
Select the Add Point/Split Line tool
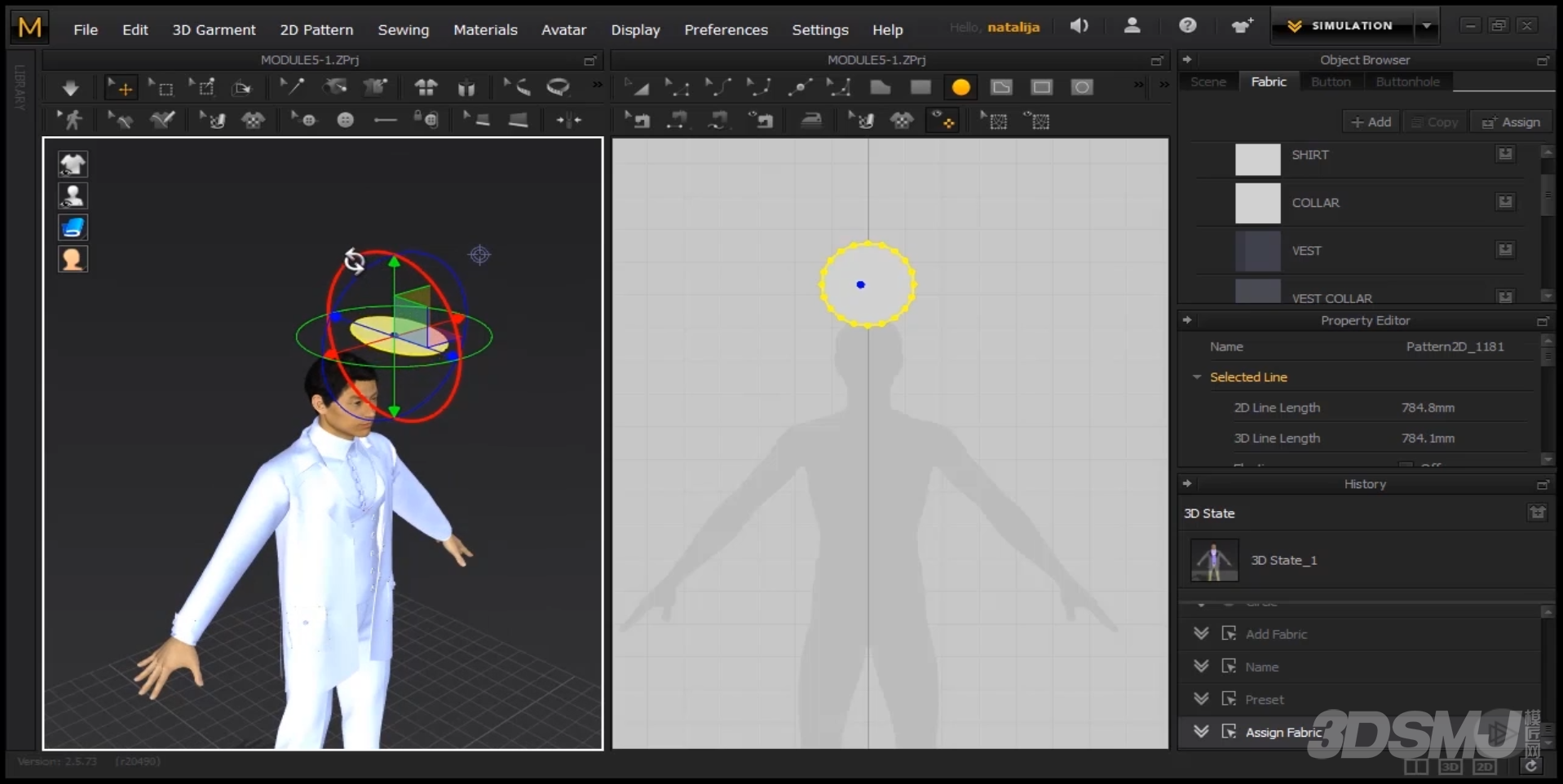pyautogui.click(x=800, y=87)
